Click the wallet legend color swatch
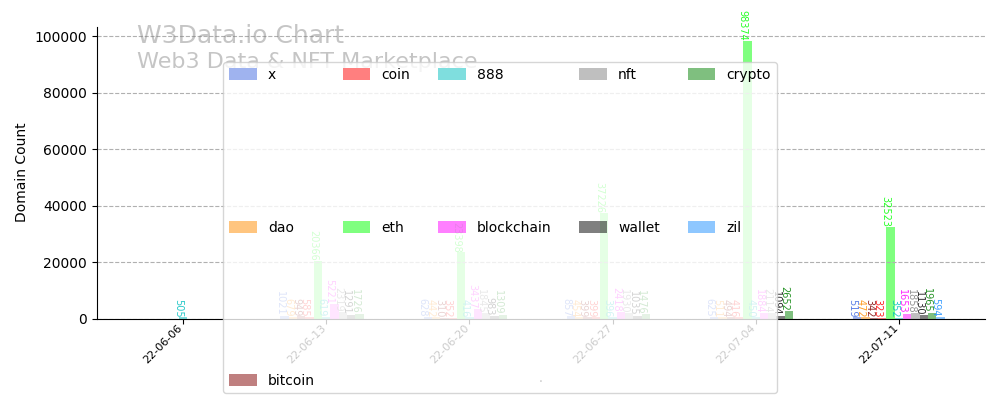The height and width of the screenshot is (400, 1000). click(593, 227)
